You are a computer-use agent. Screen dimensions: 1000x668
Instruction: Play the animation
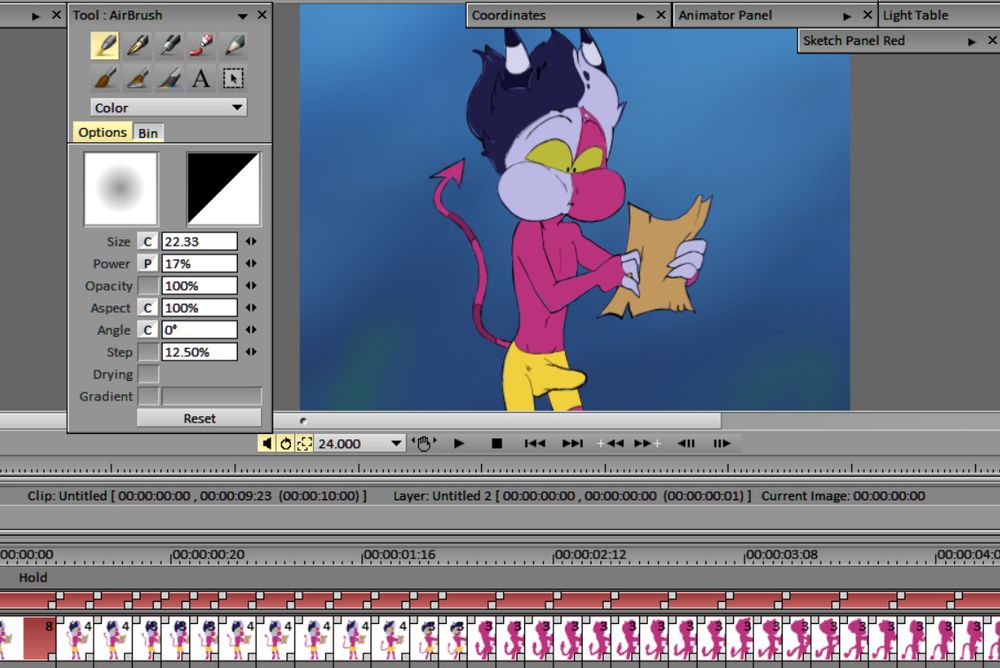pyautogui.click(x=459, y=443)
